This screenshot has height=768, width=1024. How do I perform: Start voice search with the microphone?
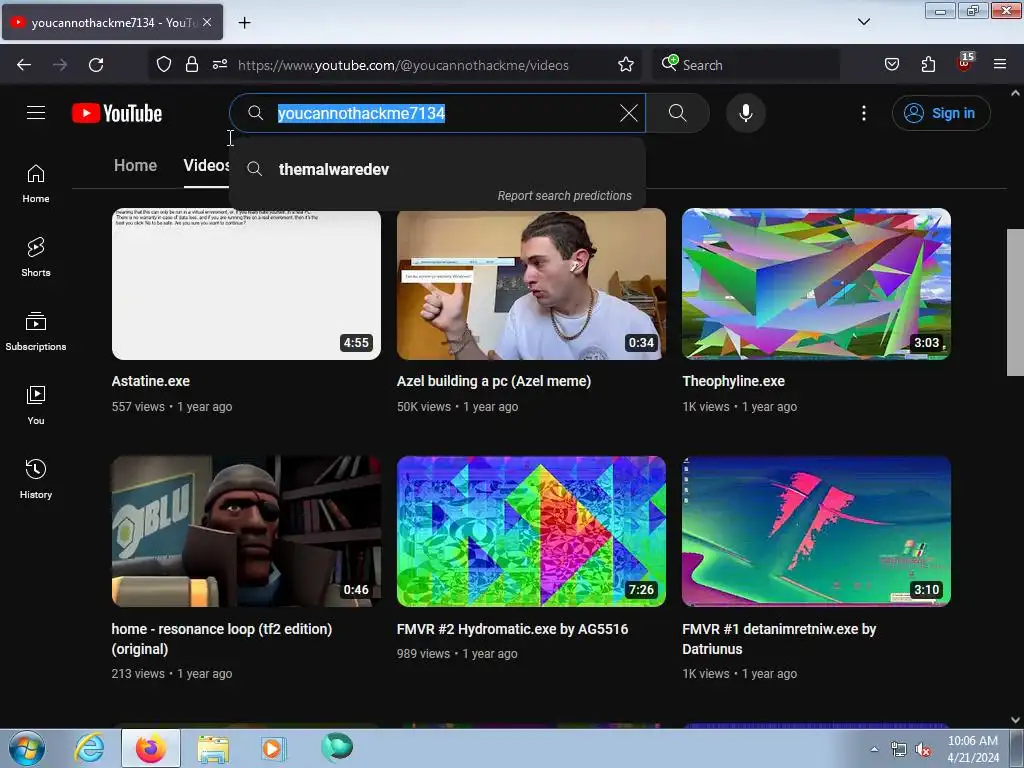point(745,113)
